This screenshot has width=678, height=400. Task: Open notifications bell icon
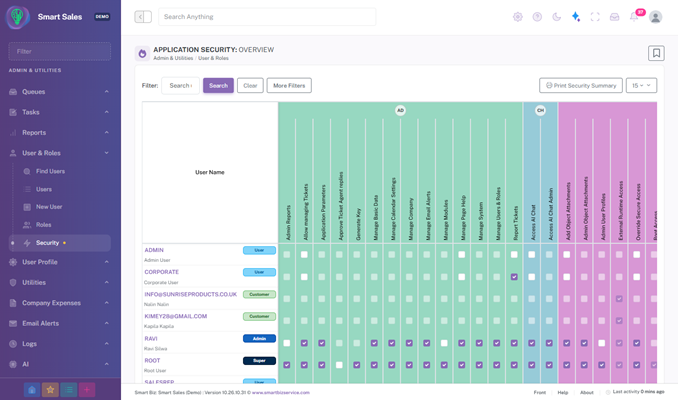634,17
